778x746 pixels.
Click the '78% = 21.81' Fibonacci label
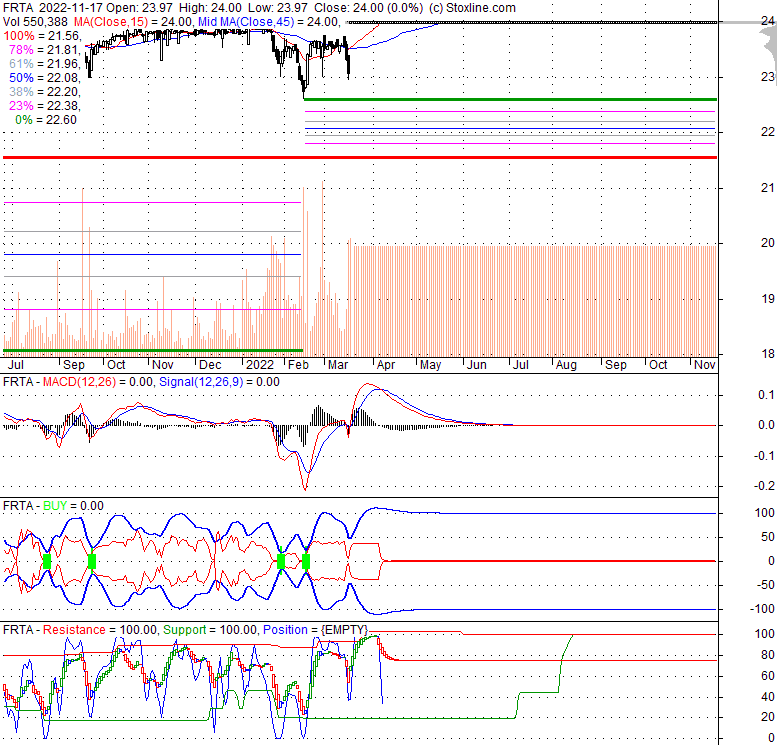pos(45,50)
